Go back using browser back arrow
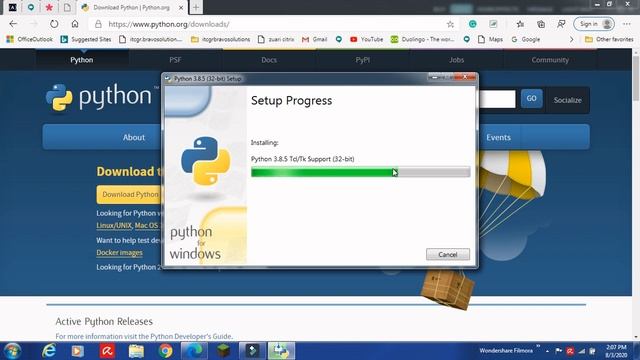 tap(13, 24)
